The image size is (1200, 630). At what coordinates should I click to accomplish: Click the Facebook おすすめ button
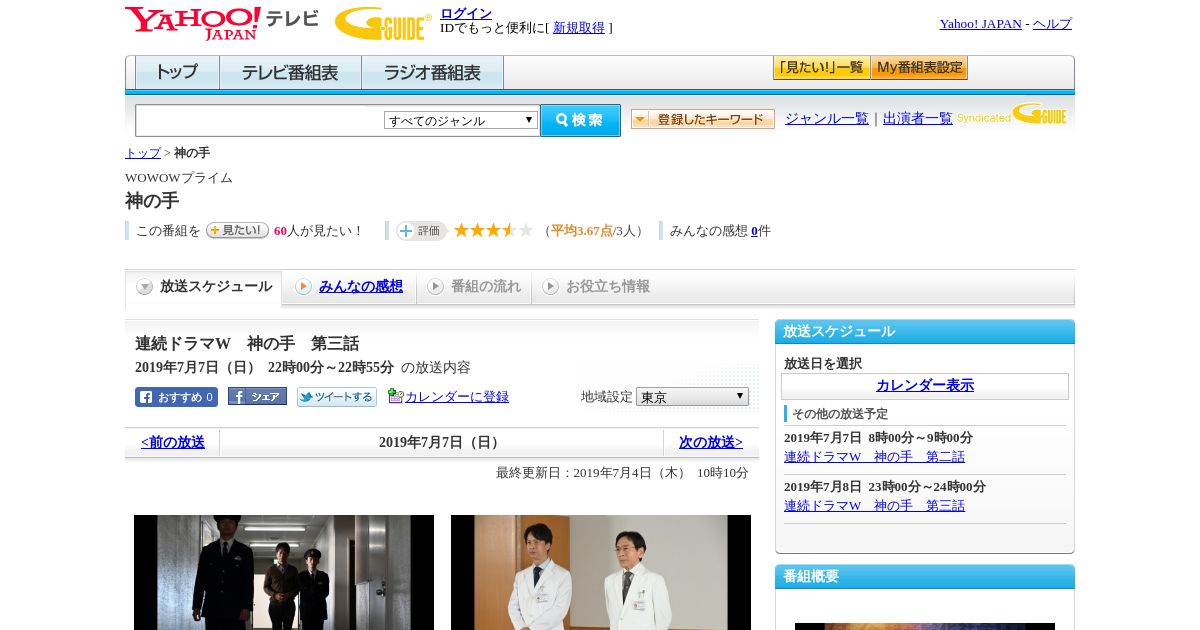(176, 397)
